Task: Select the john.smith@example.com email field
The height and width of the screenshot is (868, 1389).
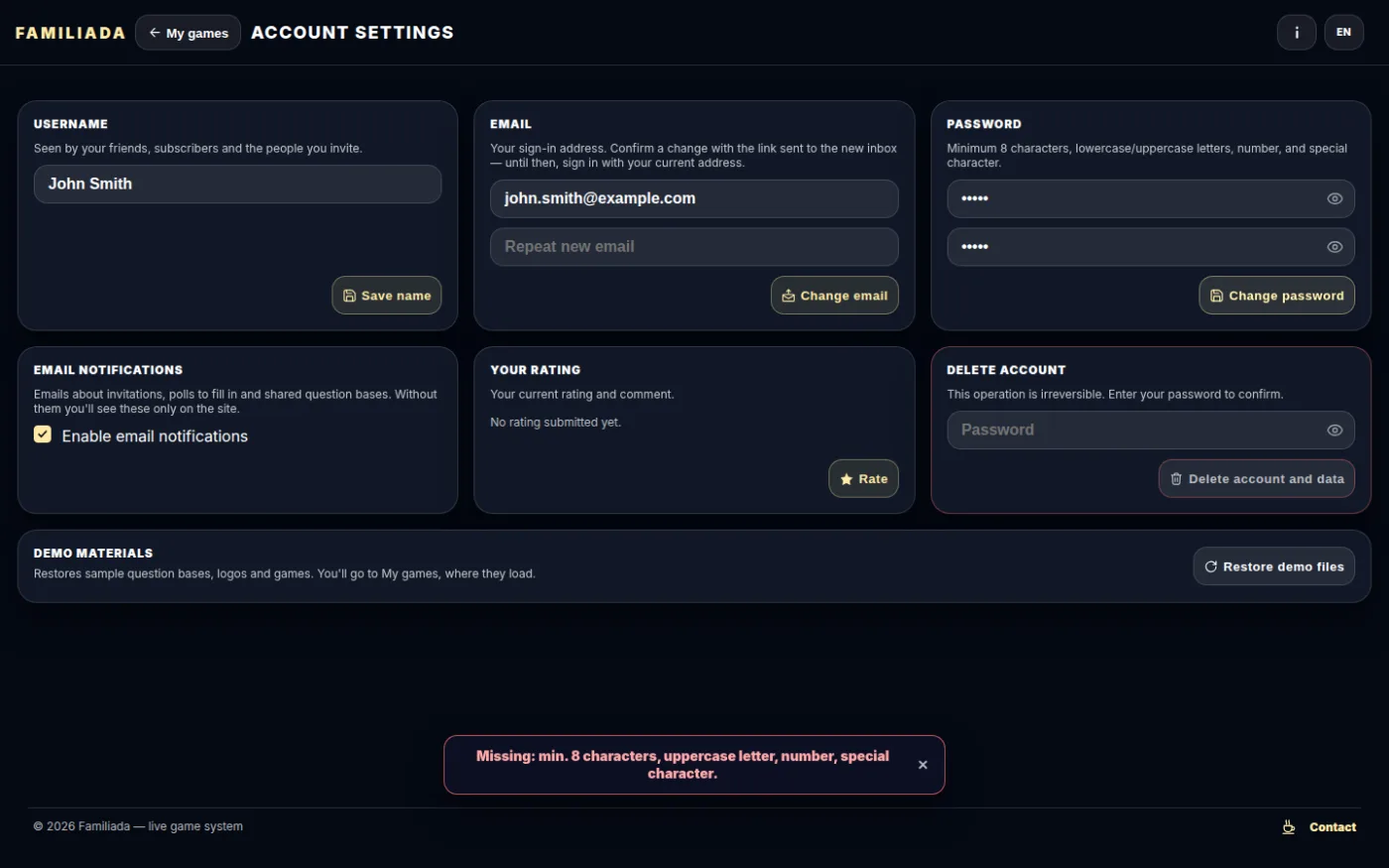Action: [x=694, y=198]
